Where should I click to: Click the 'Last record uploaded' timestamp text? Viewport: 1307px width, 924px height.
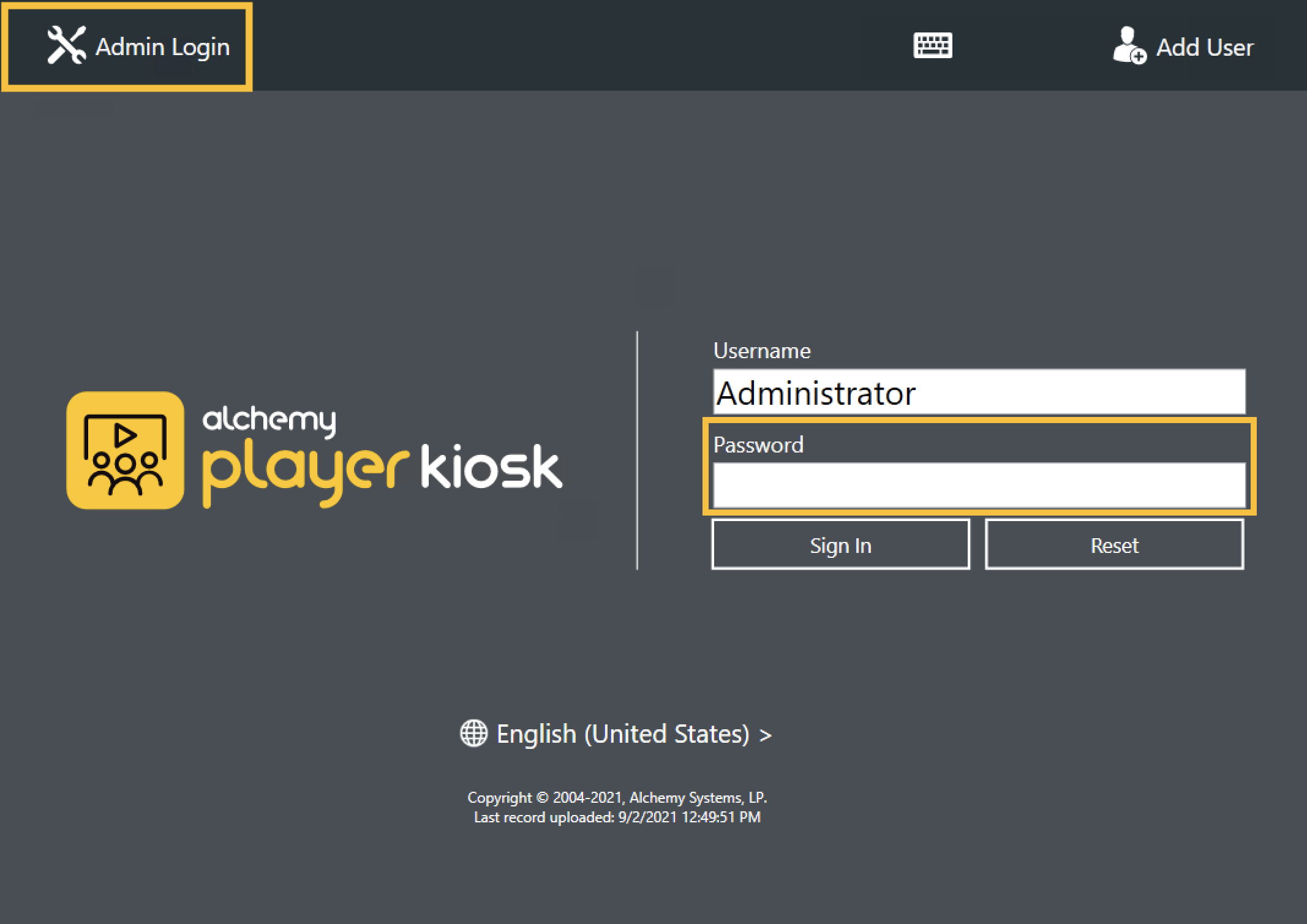pyautogui.click(x=617, y=817)
